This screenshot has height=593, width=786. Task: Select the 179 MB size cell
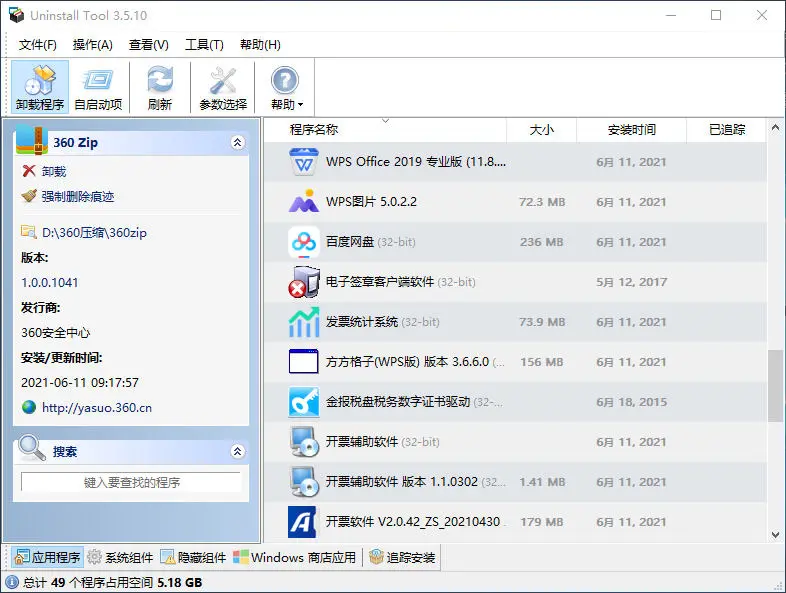[542, 522]
